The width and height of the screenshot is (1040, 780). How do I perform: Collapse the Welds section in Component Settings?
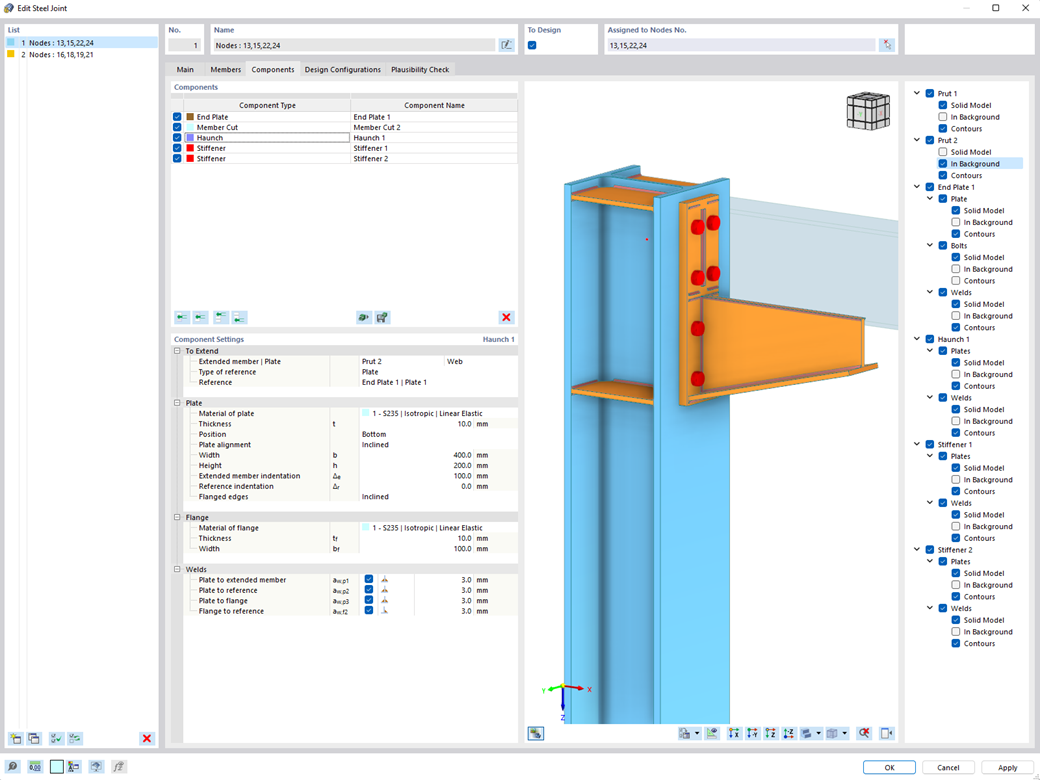176,569
